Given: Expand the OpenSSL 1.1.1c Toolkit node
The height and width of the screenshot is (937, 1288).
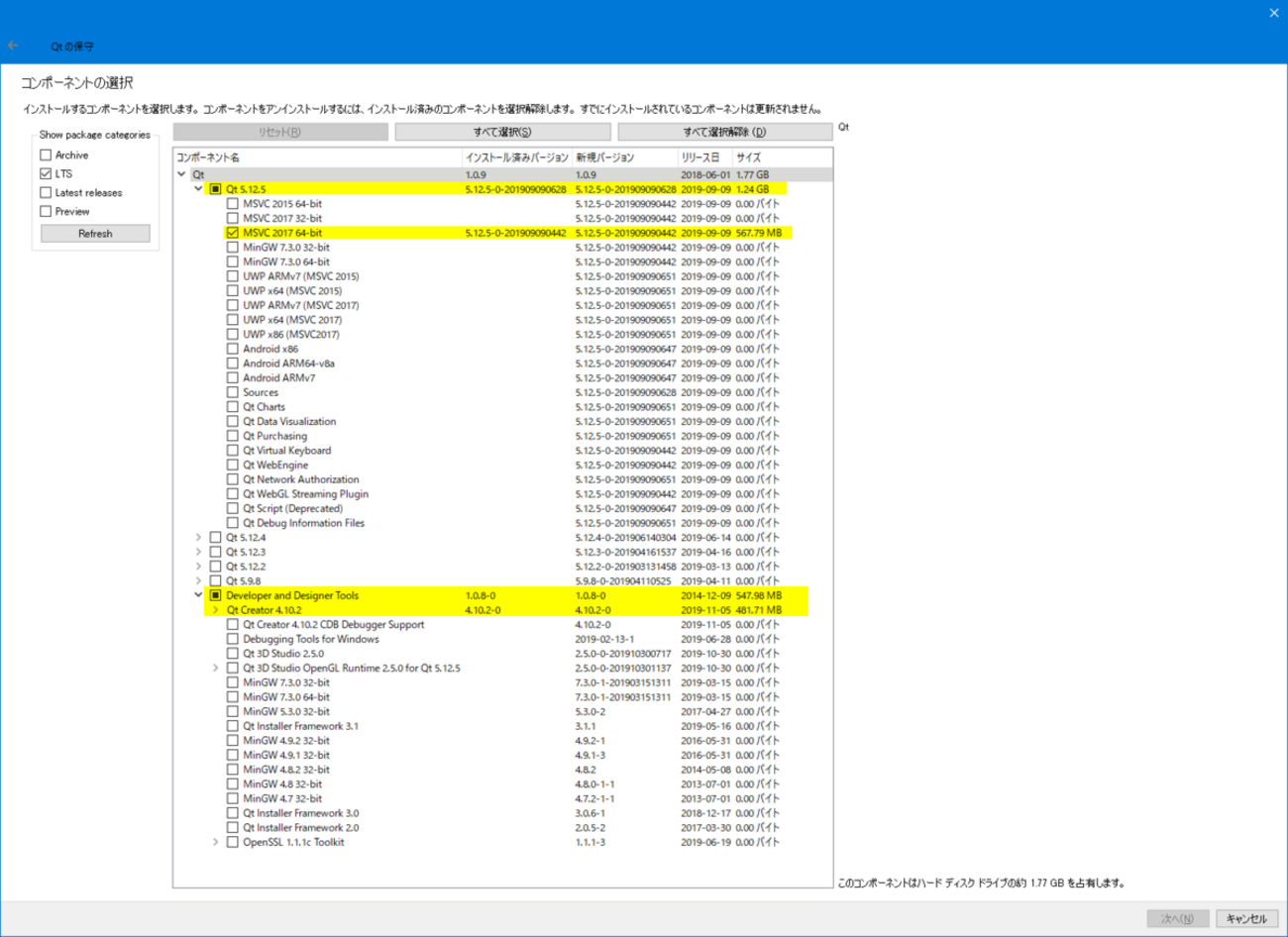Looking at the screenshot, I should point(215,842).
